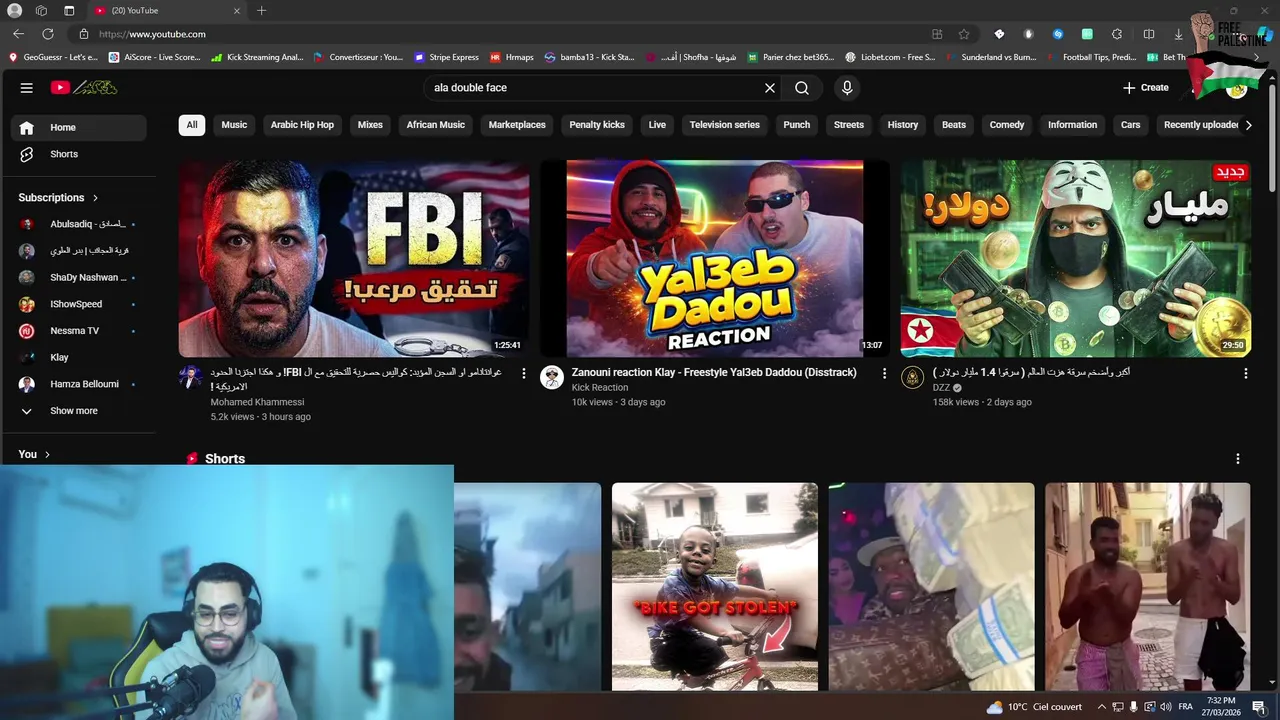The image size is (1280, 720).
Task: Expand Subscriptions section chevron
Action: tap(95, 198)
